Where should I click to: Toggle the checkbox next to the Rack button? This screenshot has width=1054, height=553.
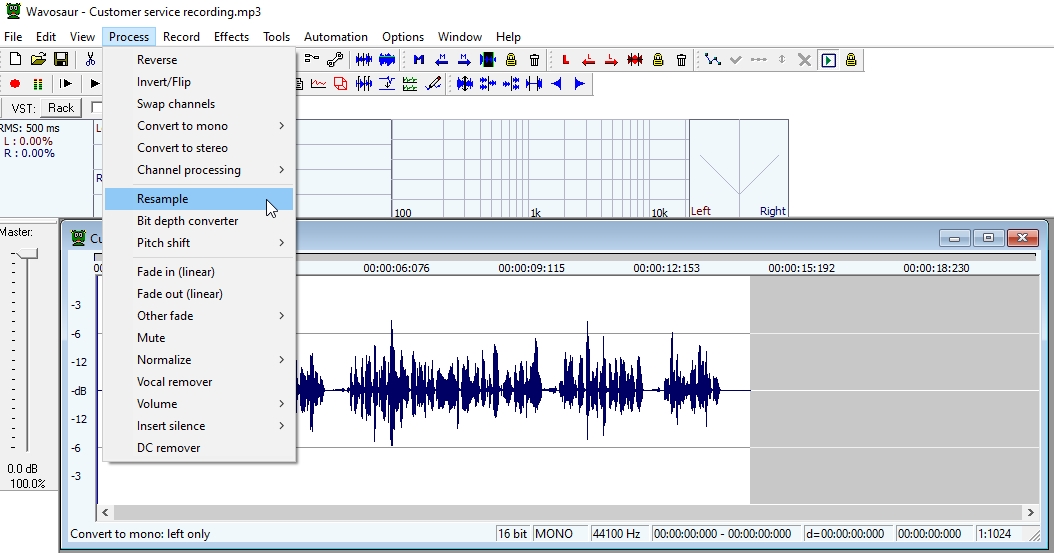(97, 107)
